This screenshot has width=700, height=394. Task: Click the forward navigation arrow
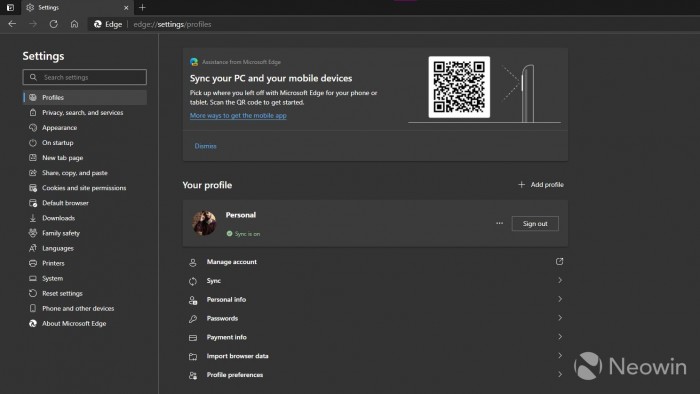(33, 24)
